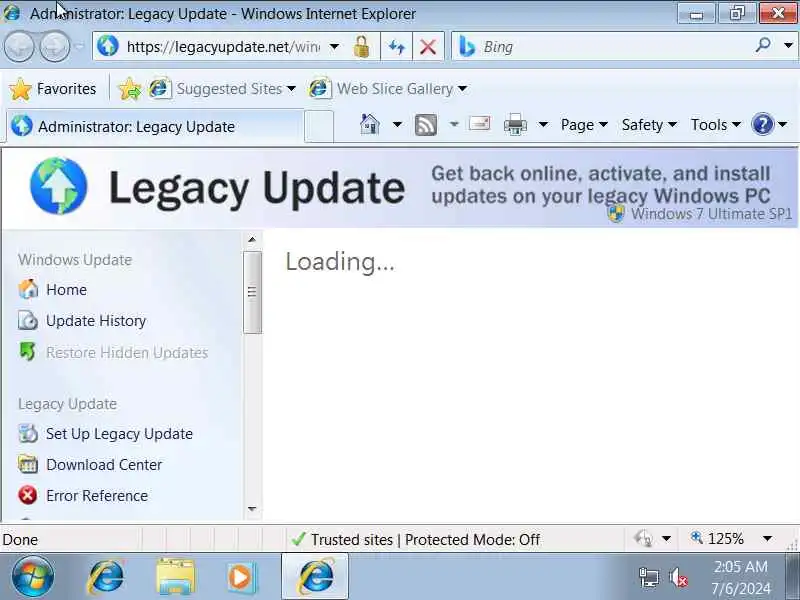This screenshot has height=600, width=800.
Task: Select the Administrator: Legacy Update tab
Action: pyautogui.click(x=155, y=126)
